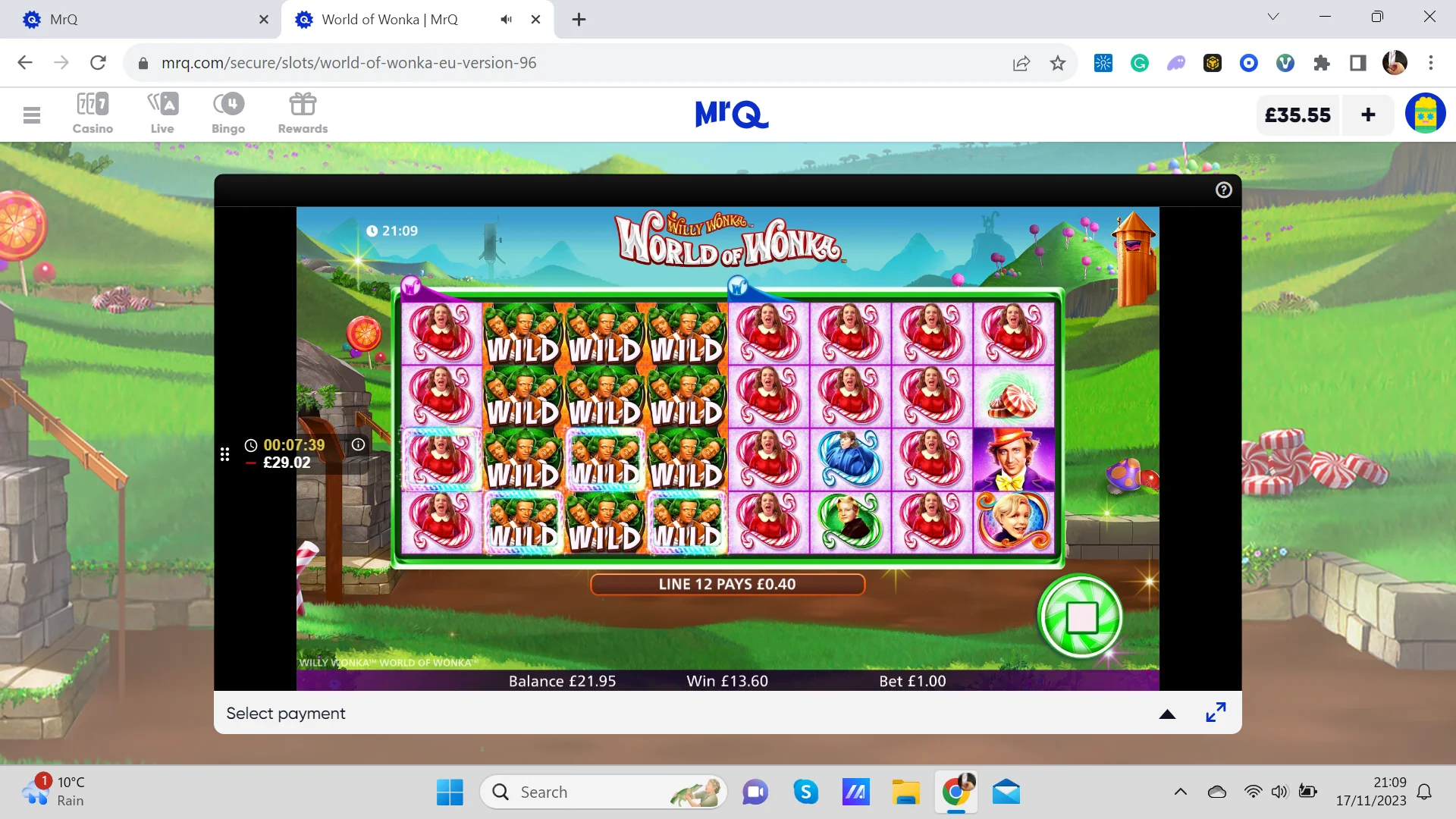Viewport: 1456px width, 819px height.
Task: Open the Casino section
Action: pyautogui.click(x=93, y=114)
